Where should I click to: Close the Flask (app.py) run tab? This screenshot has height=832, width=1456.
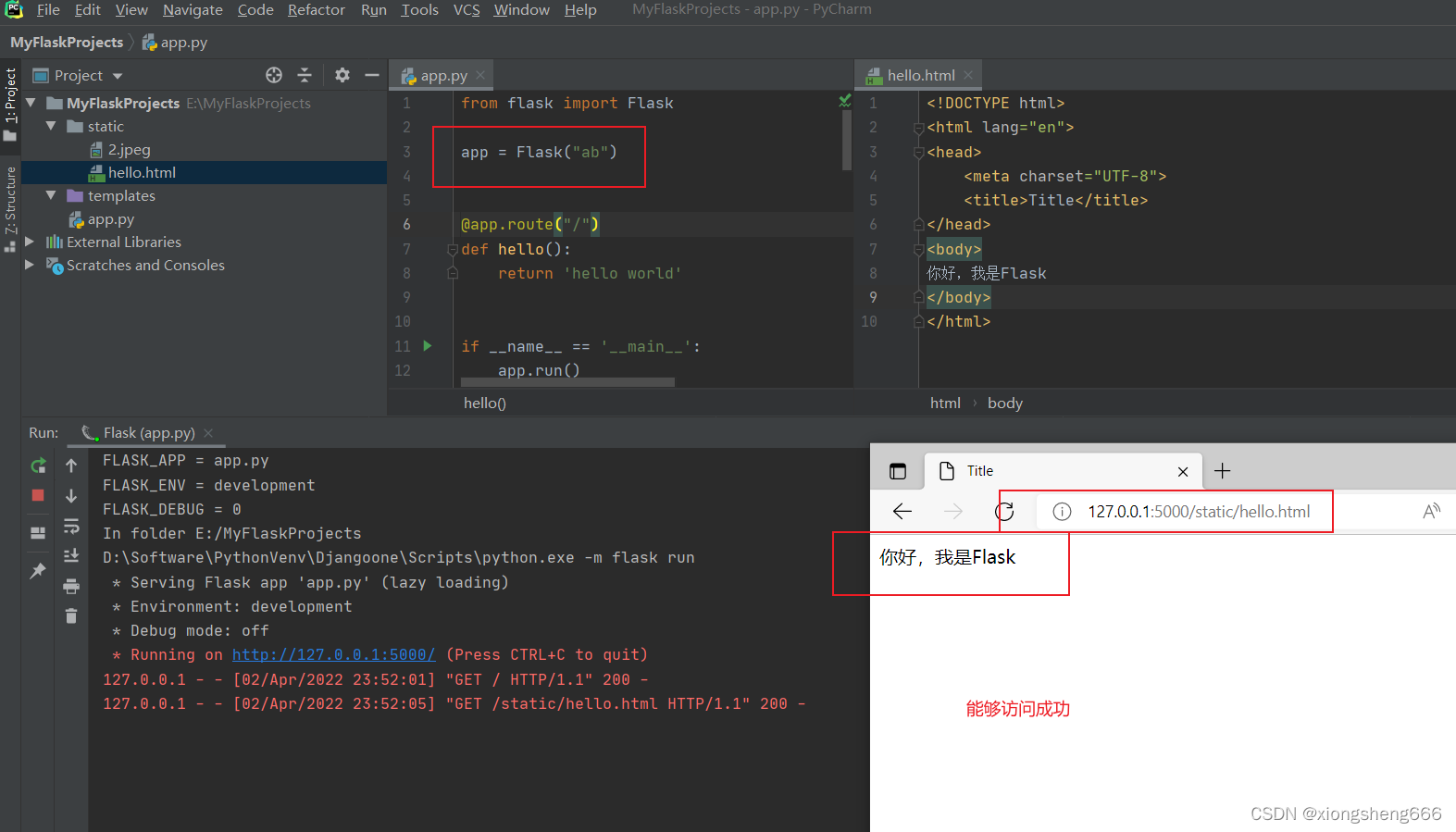point(208,432)
